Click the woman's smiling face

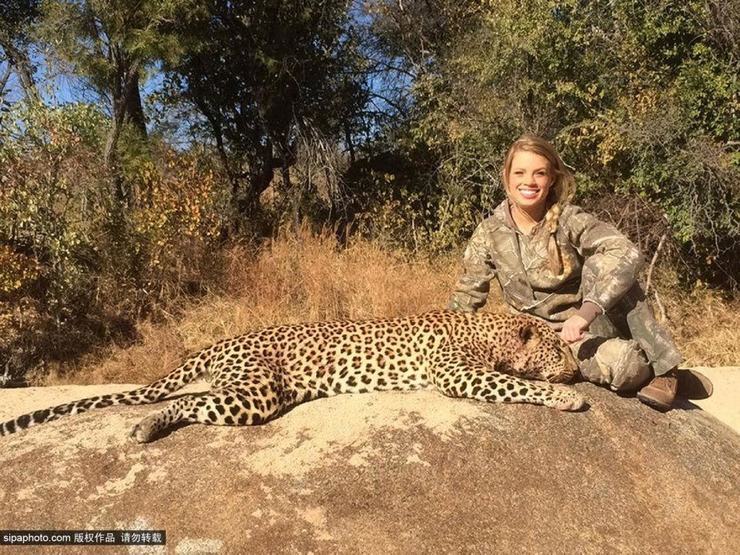(530, 180)
